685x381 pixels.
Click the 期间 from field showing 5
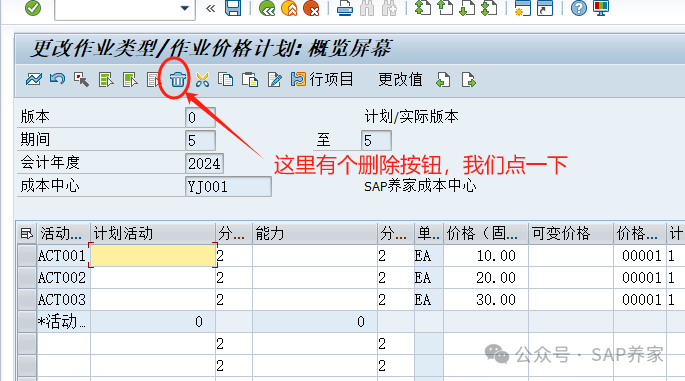pyautogui.click(x=200, y=141)
